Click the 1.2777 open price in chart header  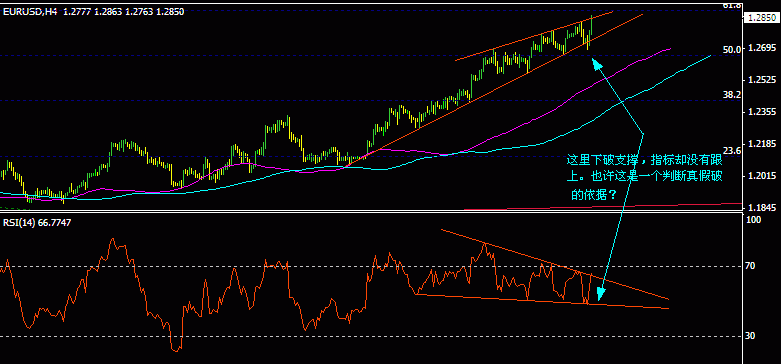click(x=77, y=12)
